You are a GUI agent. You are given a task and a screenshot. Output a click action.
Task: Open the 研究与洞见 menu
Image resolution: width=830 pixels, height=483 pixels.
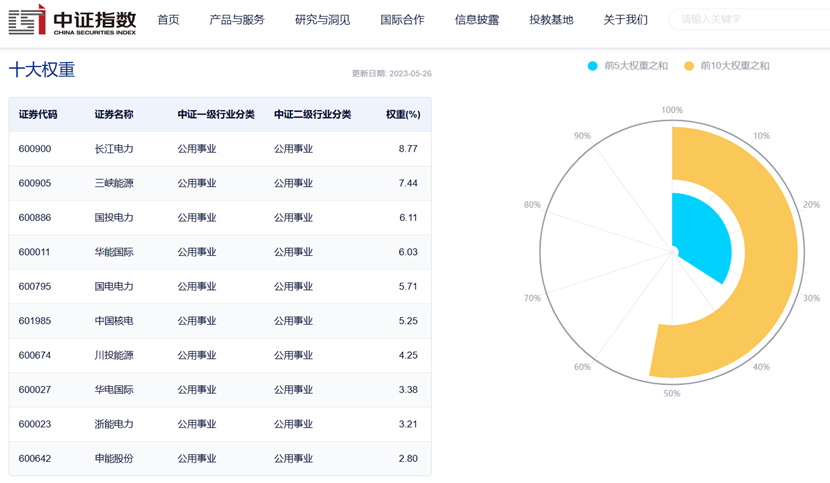[322, 20]
